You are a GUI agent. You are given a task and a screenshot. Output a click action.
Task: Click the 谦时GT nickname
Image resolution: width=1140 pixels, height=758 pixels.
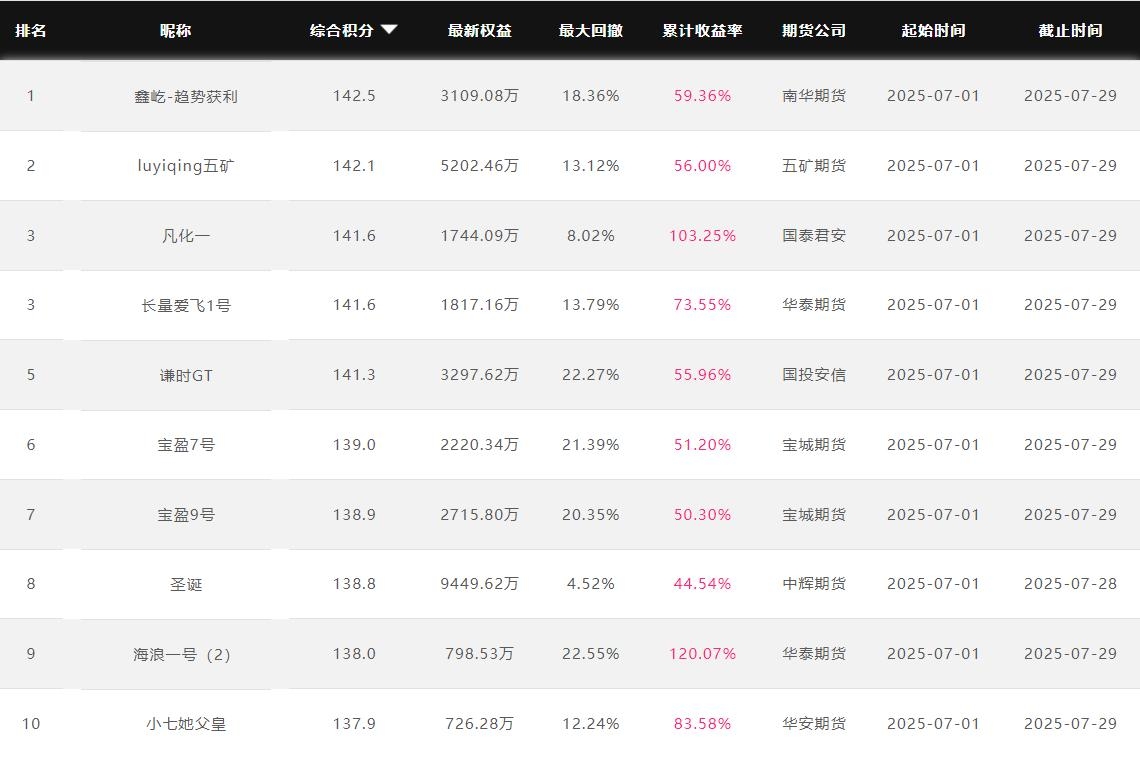(186, 375)
